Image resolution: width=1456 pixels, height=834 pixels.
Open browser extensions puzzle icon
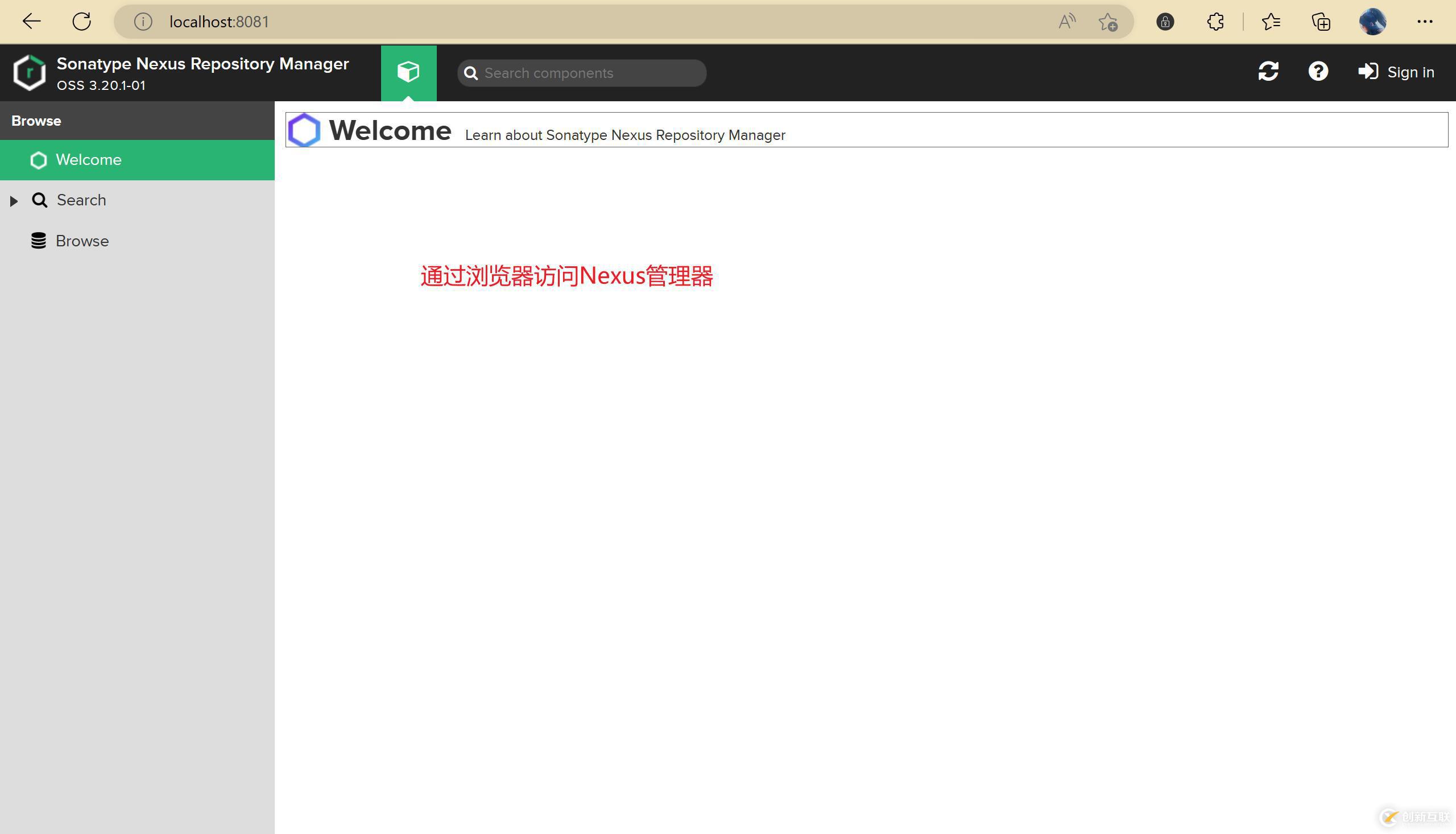click(1215, 22)
